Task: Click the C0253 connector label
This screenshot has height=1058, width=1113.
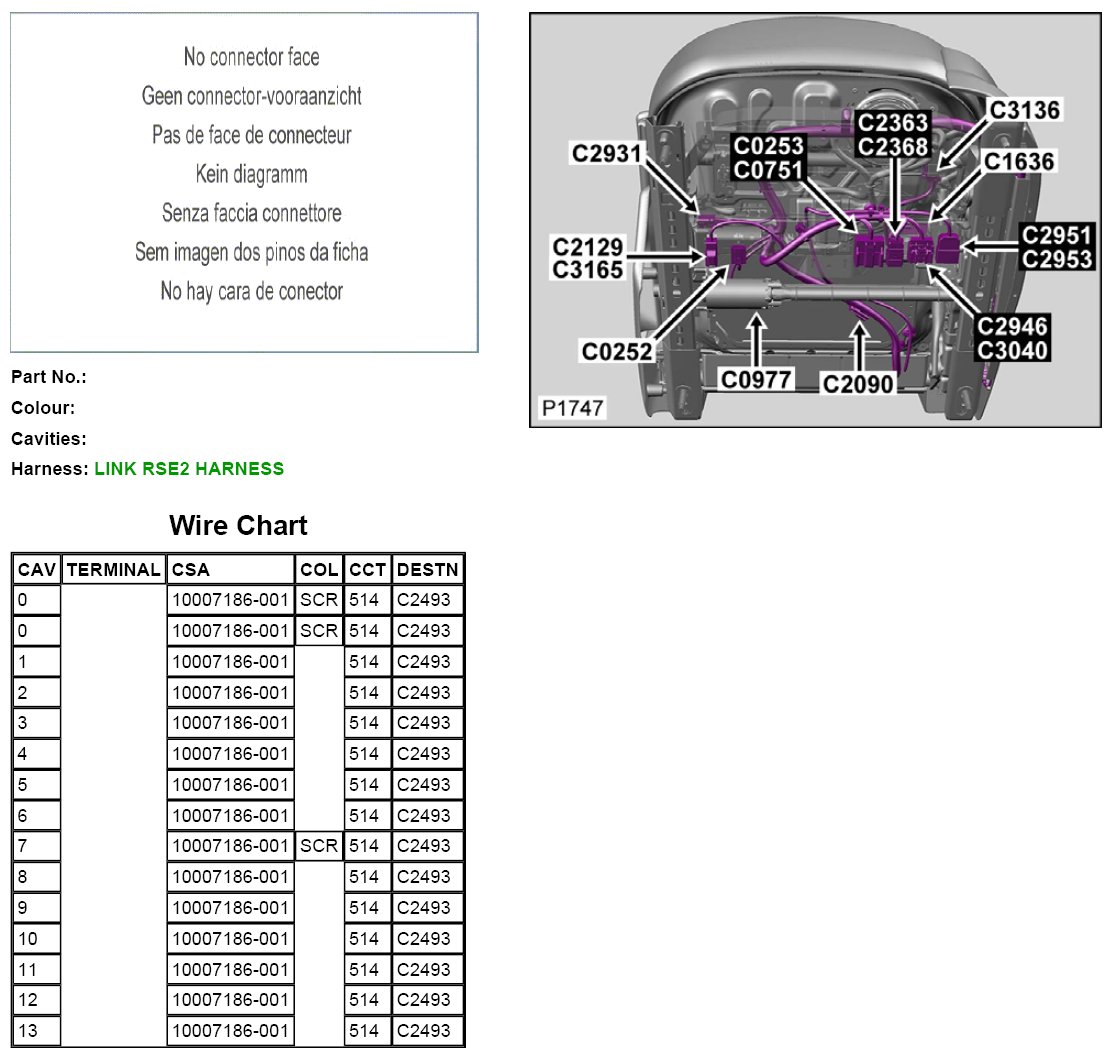Action: (768, 146)
